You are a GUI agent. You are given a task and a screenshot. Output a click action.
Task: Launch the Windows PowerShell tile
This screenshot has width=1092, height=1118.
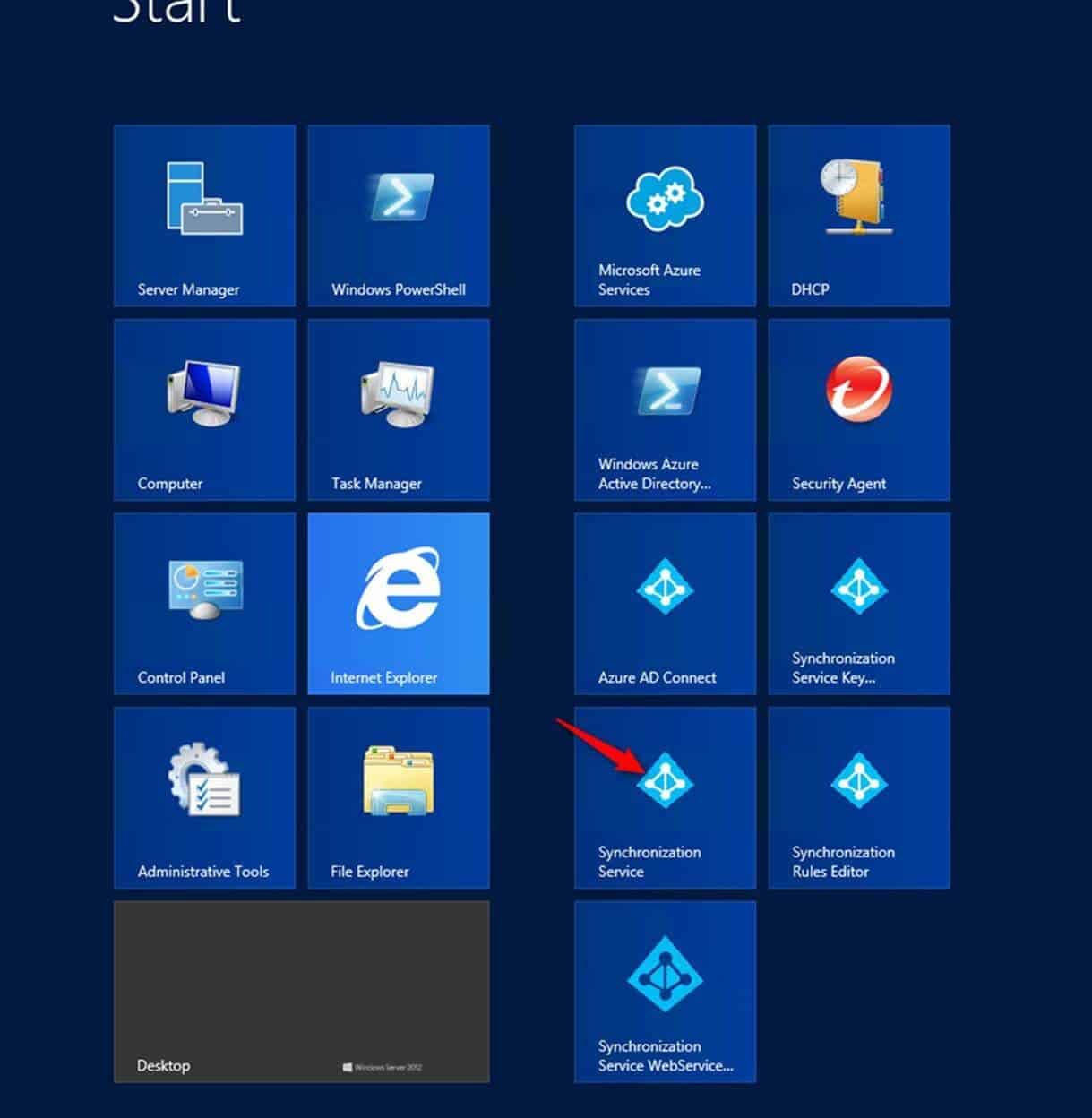click(399, 216)
